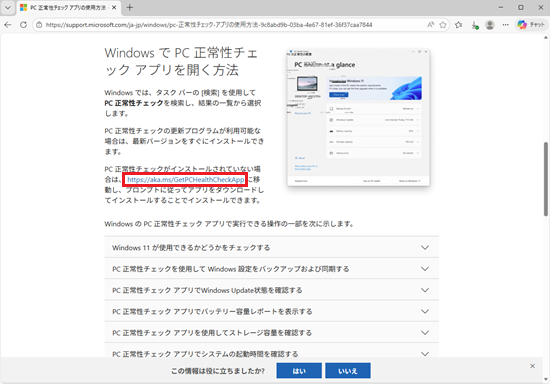Image resolution: width=550 pixels, height=384 pixels.
Task: Open the downloads icon in toolbar
Action: (x=474, y=25)
